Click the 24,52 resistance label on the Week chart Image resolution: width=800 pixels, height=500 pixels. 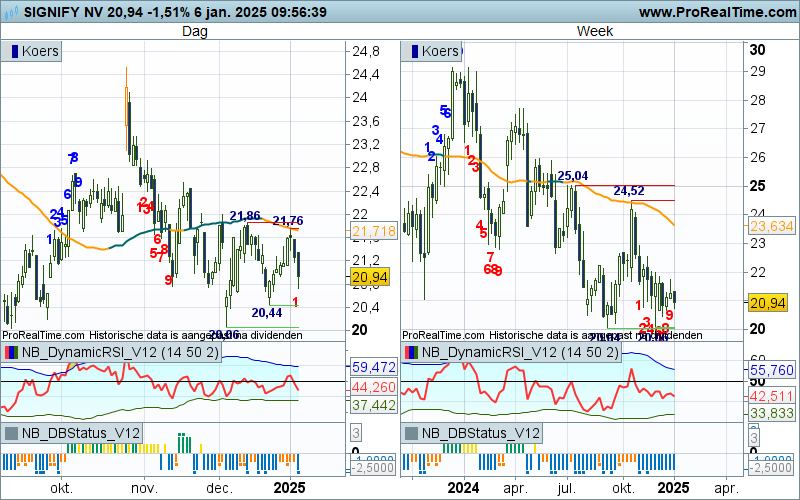[629, 191]
